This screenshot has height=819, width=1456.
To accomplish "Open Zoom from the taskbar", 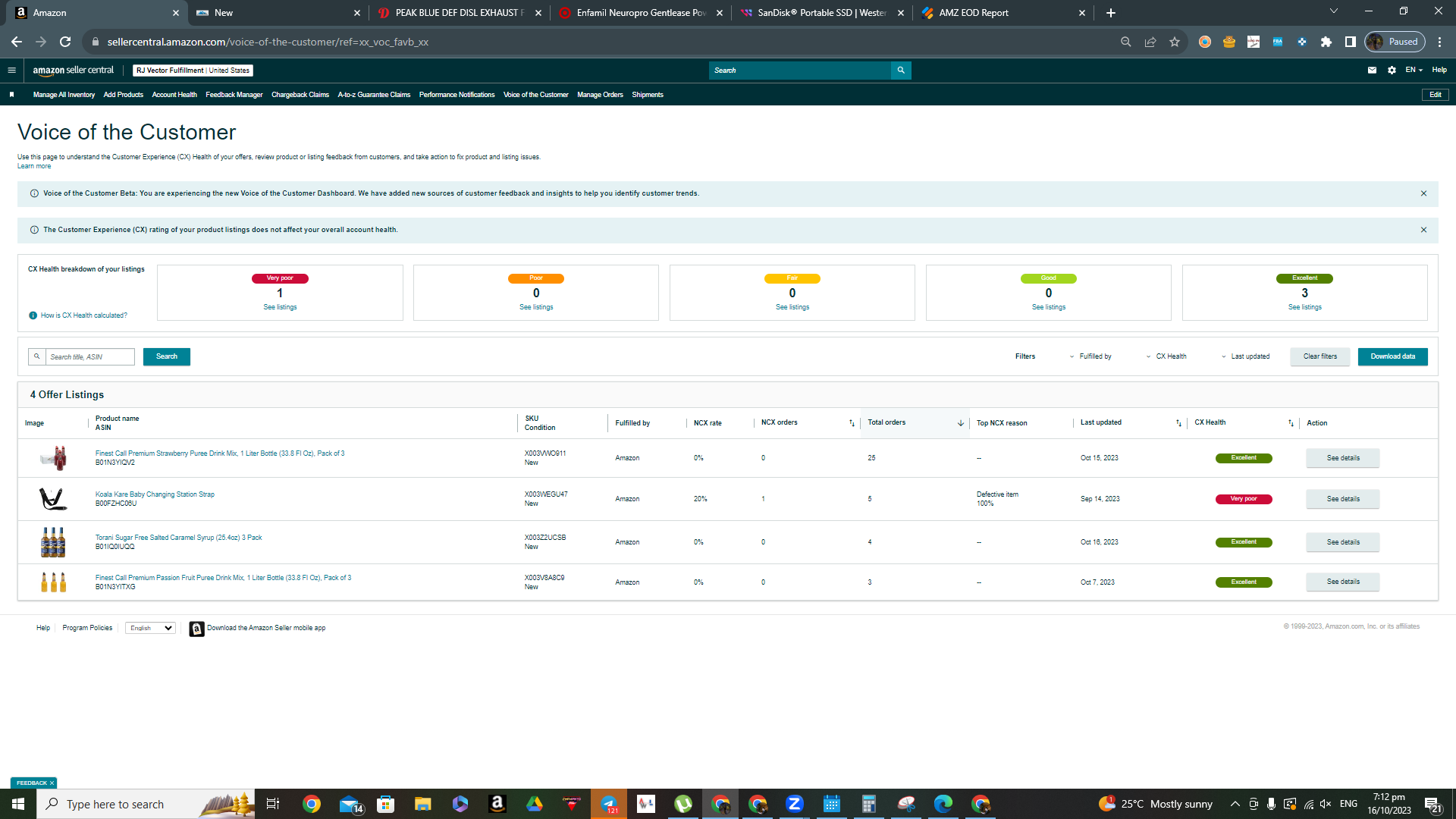I will tap(794, 804).
